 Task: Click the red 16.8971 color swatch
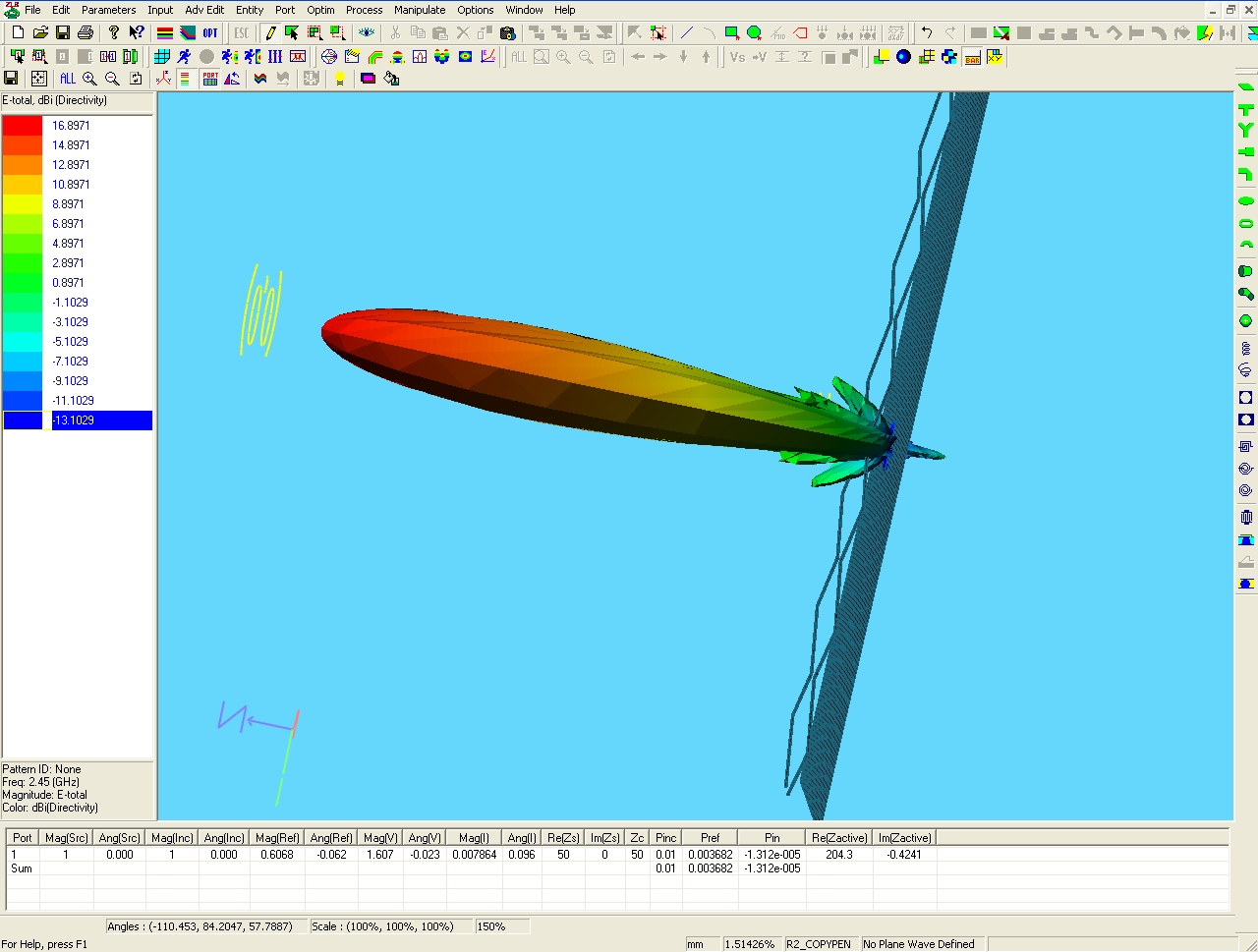point(23,126)
